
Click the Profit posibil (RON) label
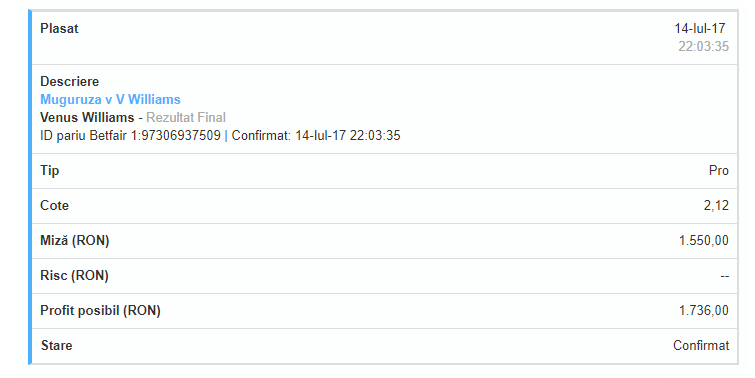100,311
